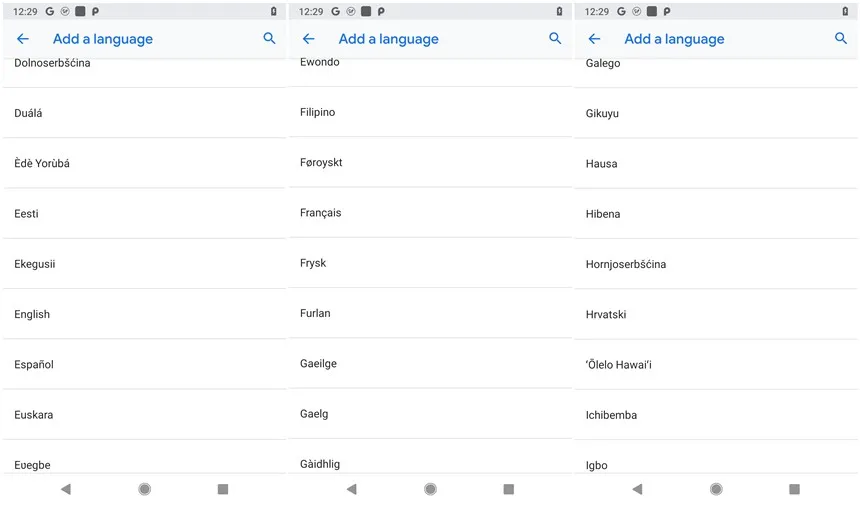
Task: Tap the back arrow on the left screen
Action: point(22,38)
